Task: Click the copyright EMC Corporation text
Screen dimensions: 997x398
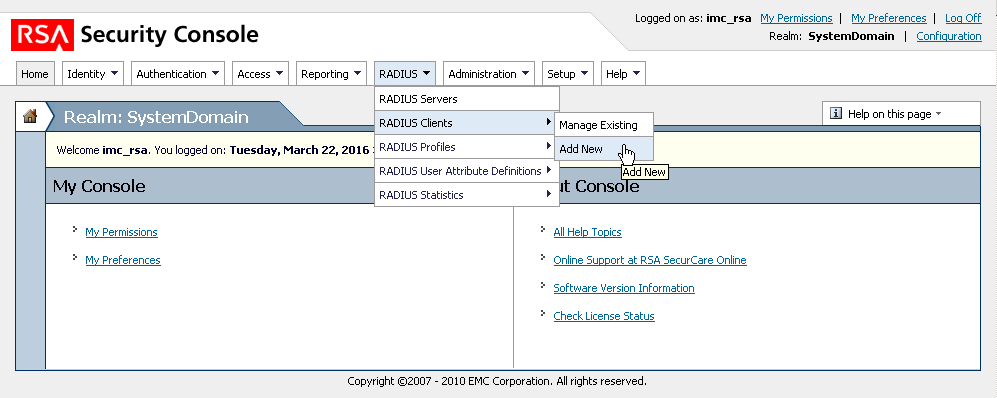Action: [497, 381]
